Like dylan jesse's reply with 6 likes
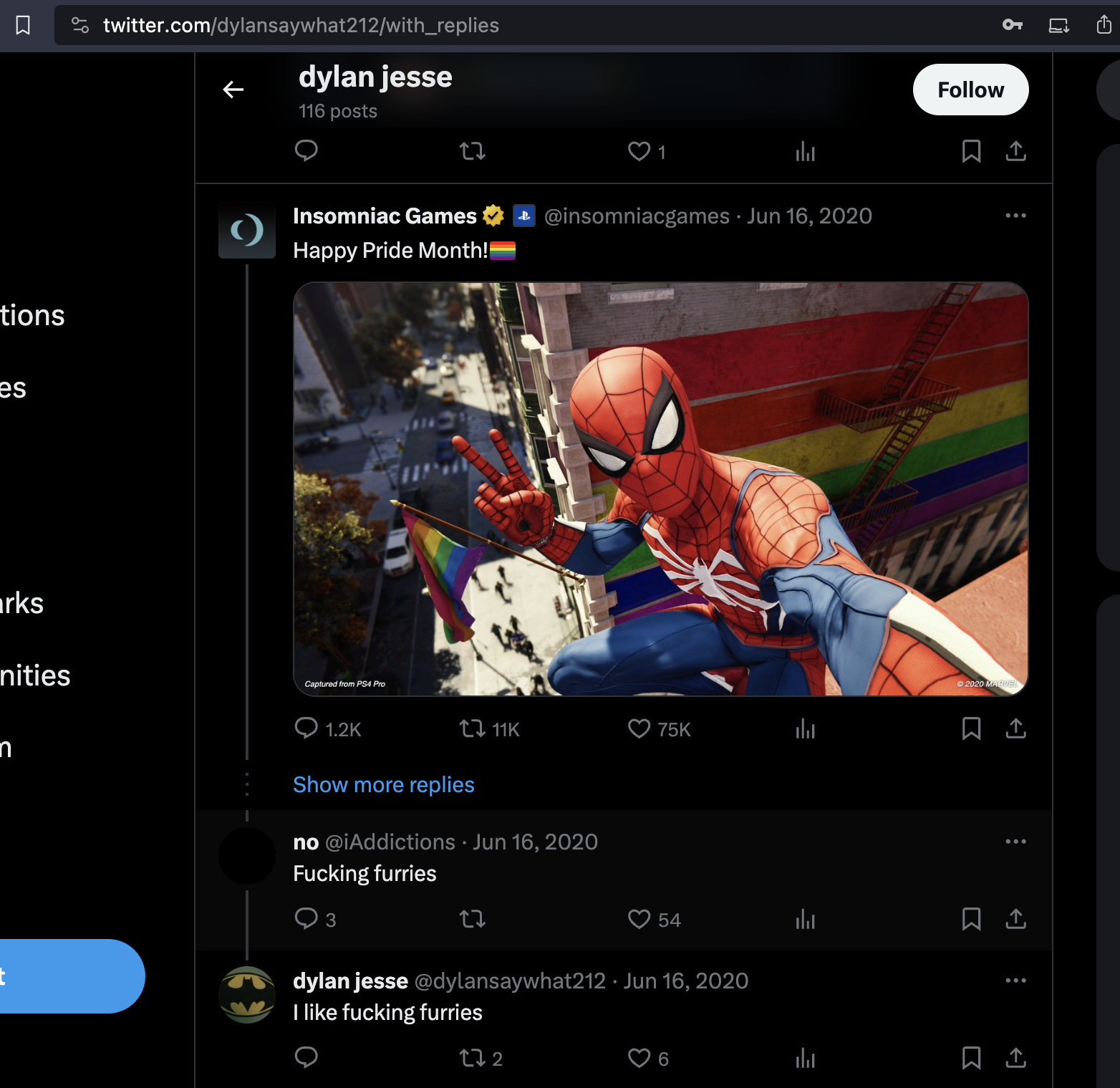 click(x=648, y=1058)
